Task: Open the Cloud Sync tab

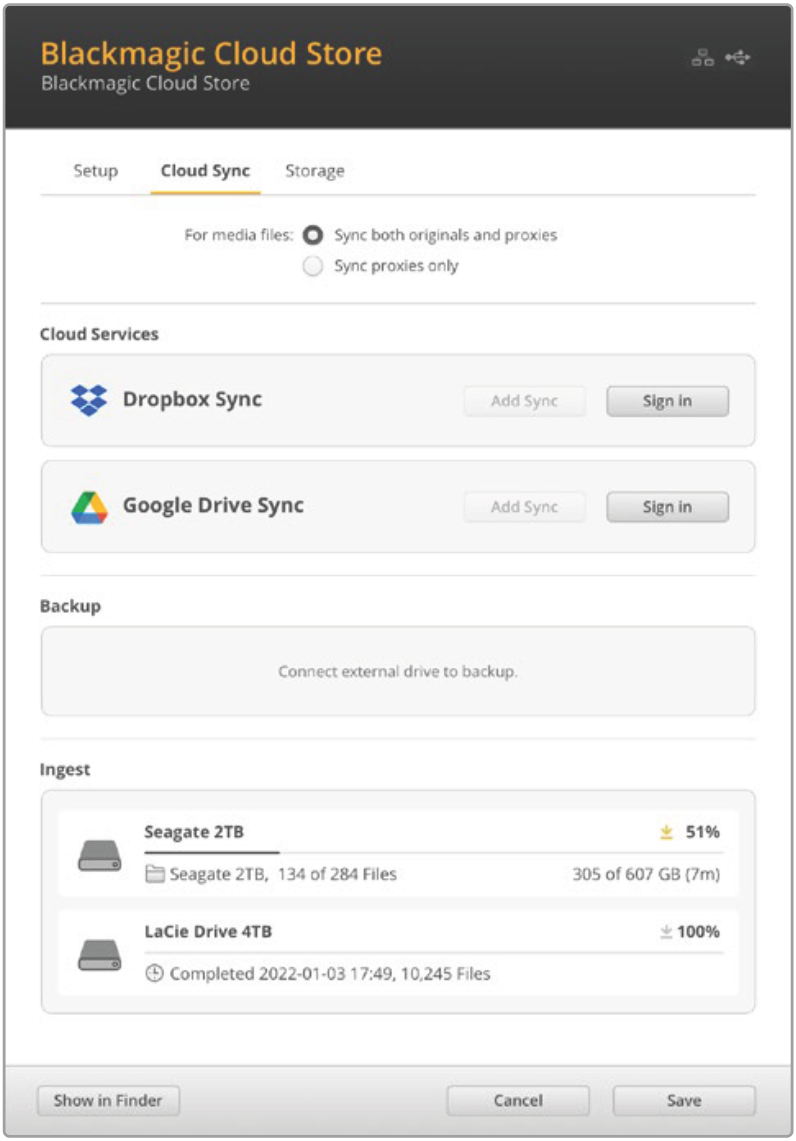Action: [x=205, y=171]
